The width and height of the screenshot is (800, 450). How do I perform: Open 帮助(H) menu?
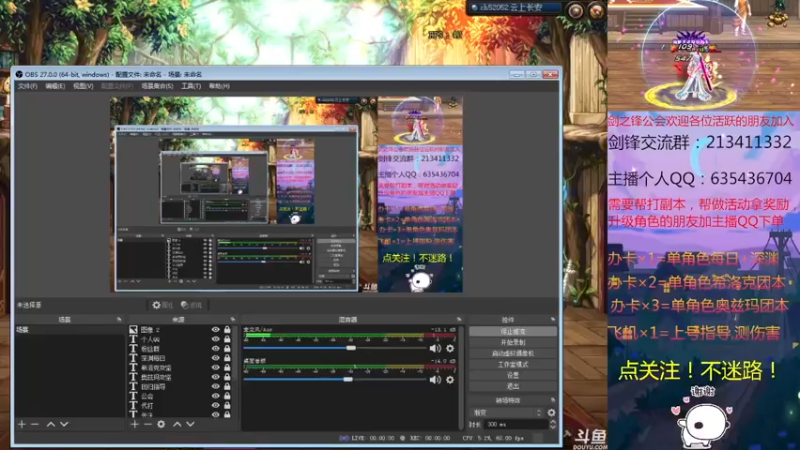[x=219, y=86]
